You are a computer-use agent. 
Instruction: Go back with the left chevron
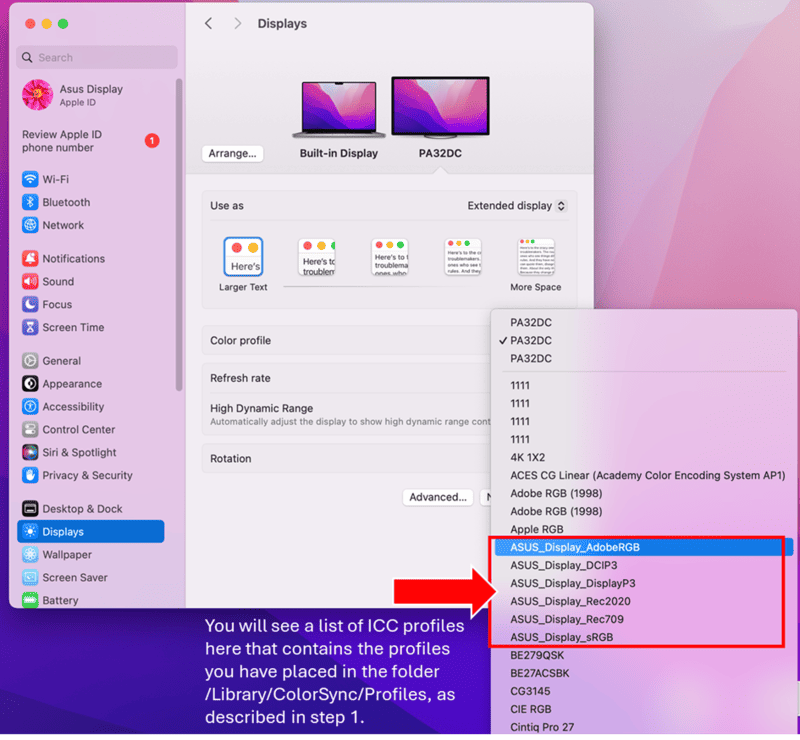point(209,23)
